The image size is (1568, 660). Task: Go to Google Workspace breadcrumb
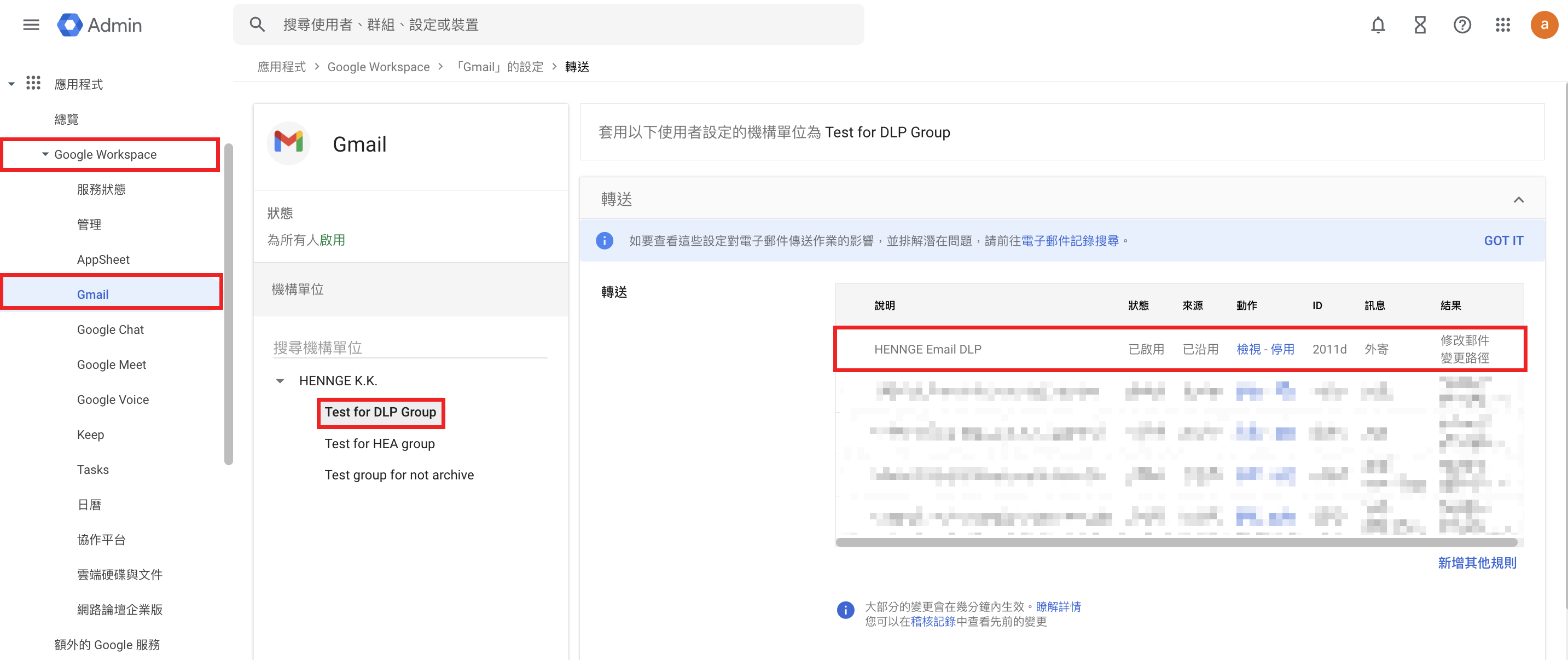(x=378, y=67)
